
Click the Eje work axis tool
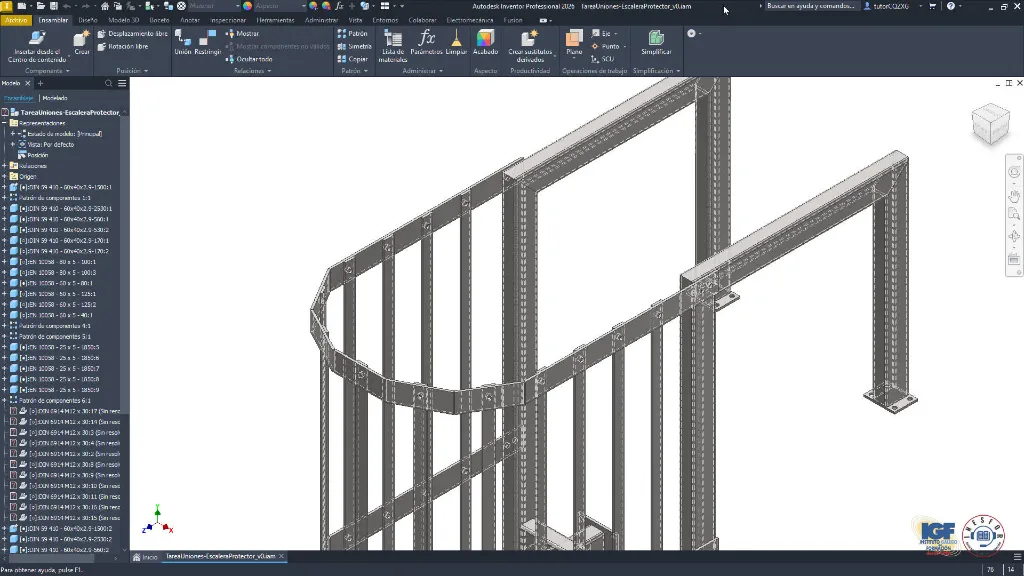point(601,33)
